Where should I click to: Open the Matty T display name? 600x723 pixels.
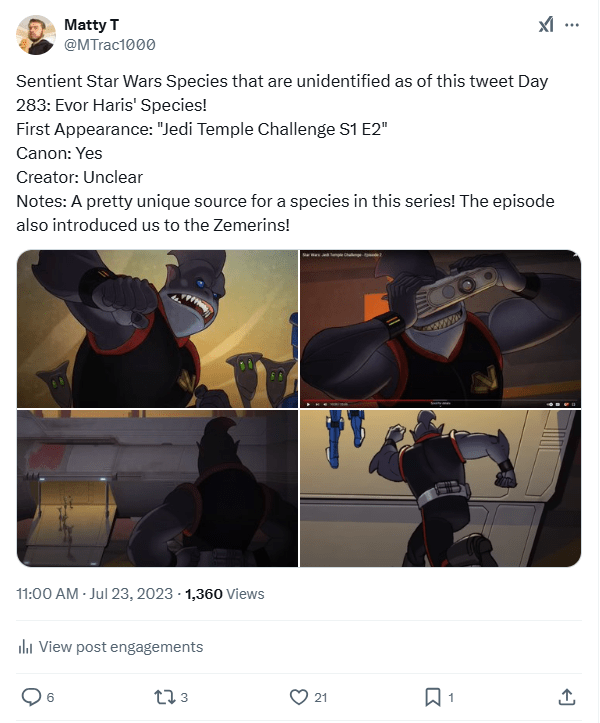pos(91,24)
